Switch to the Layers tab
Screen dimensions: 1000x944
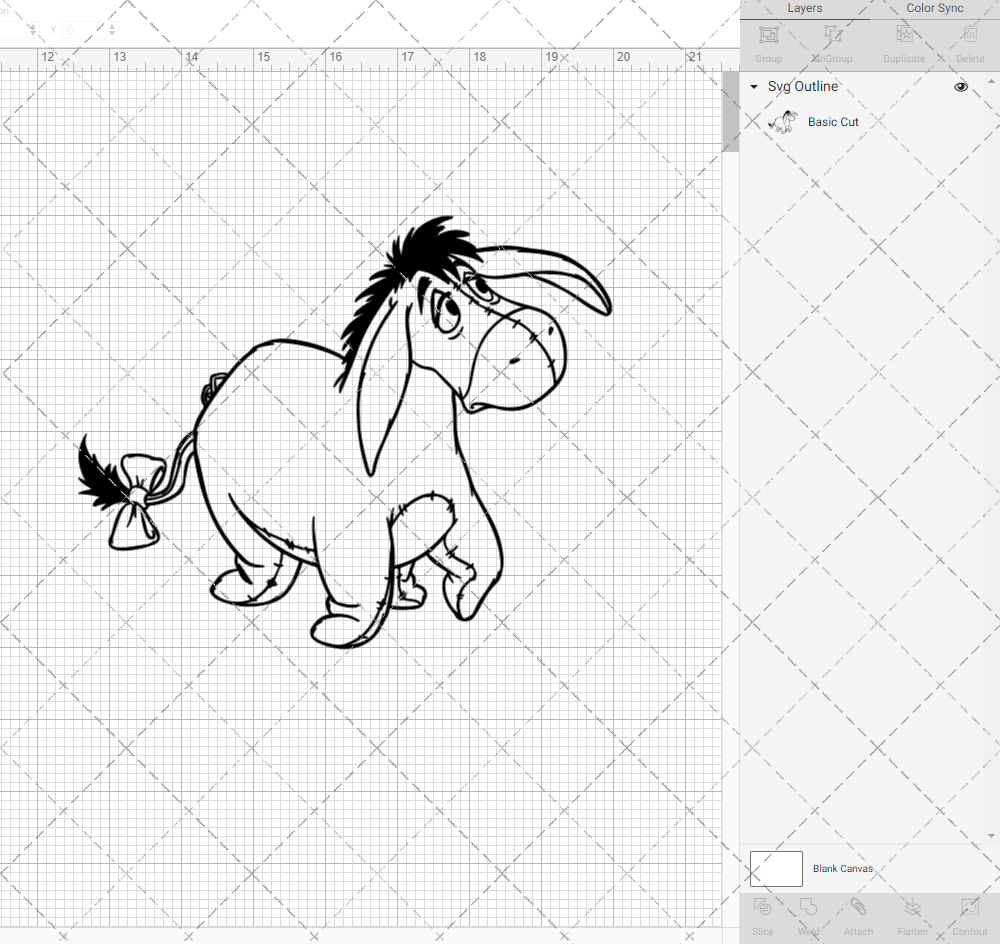[x=804, y=8]
